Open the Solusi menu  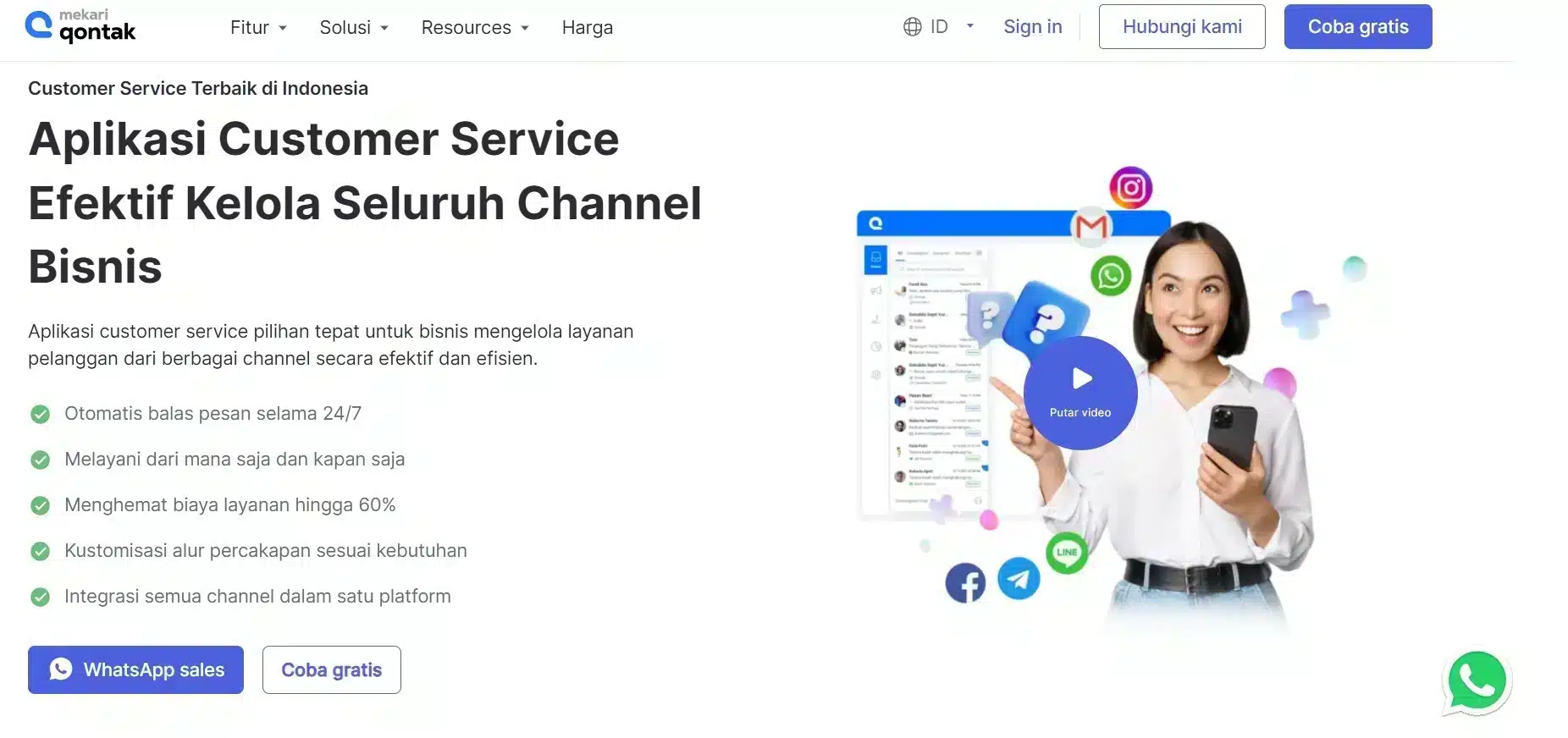pyautogui.click(x=345, y=27)
